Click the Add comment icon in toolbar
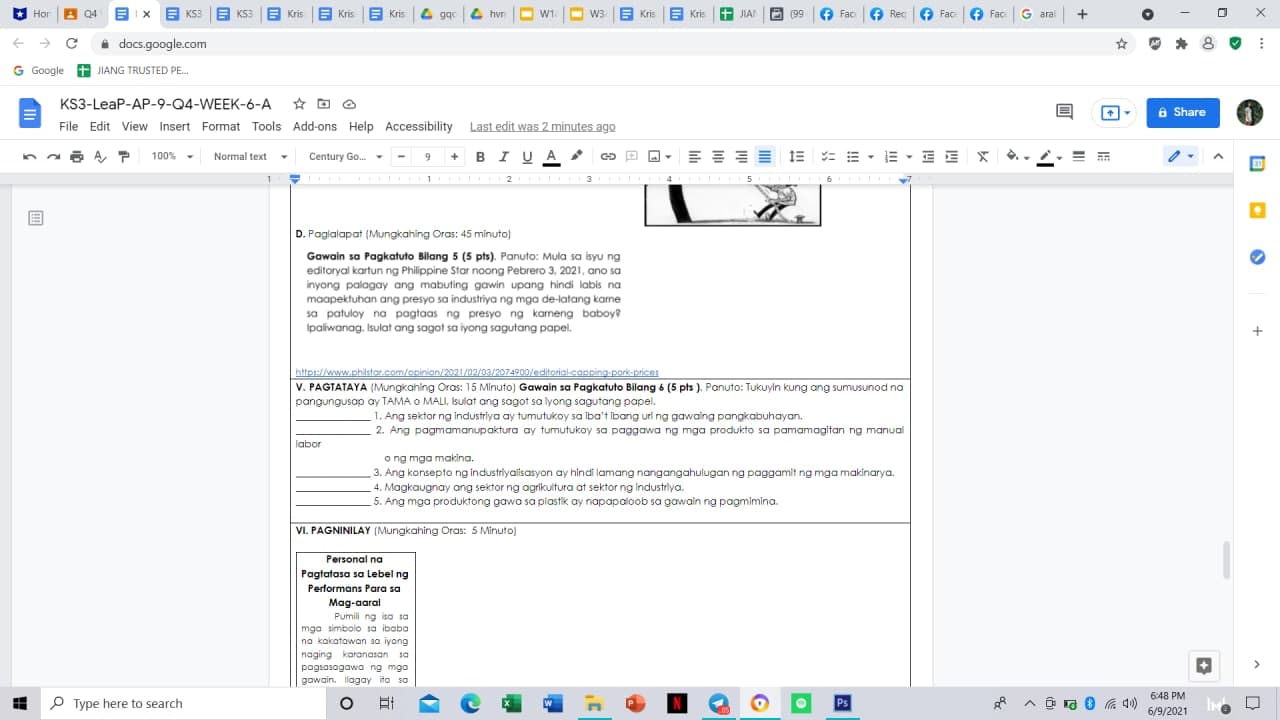Image resolution: width=1280 pixels, height=720 pixels. pos(632,157)
